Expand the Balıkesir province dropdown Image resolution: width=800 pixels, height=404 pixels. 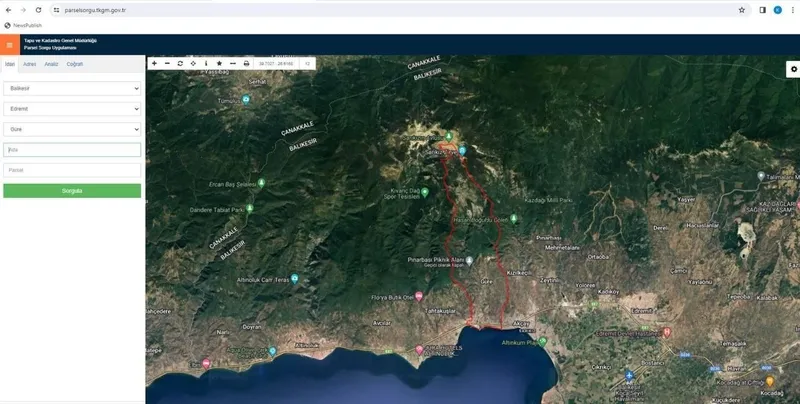coord(72,88)
